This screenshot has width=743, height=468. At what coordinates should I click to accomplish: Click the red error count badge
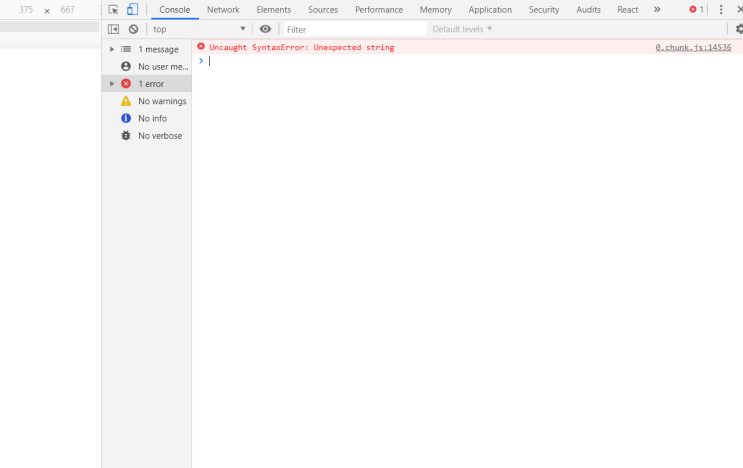696,9
